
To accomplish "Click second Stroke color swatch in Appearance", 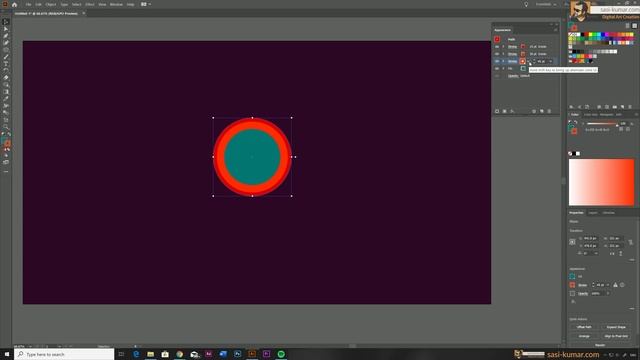I will pos(523,54).
